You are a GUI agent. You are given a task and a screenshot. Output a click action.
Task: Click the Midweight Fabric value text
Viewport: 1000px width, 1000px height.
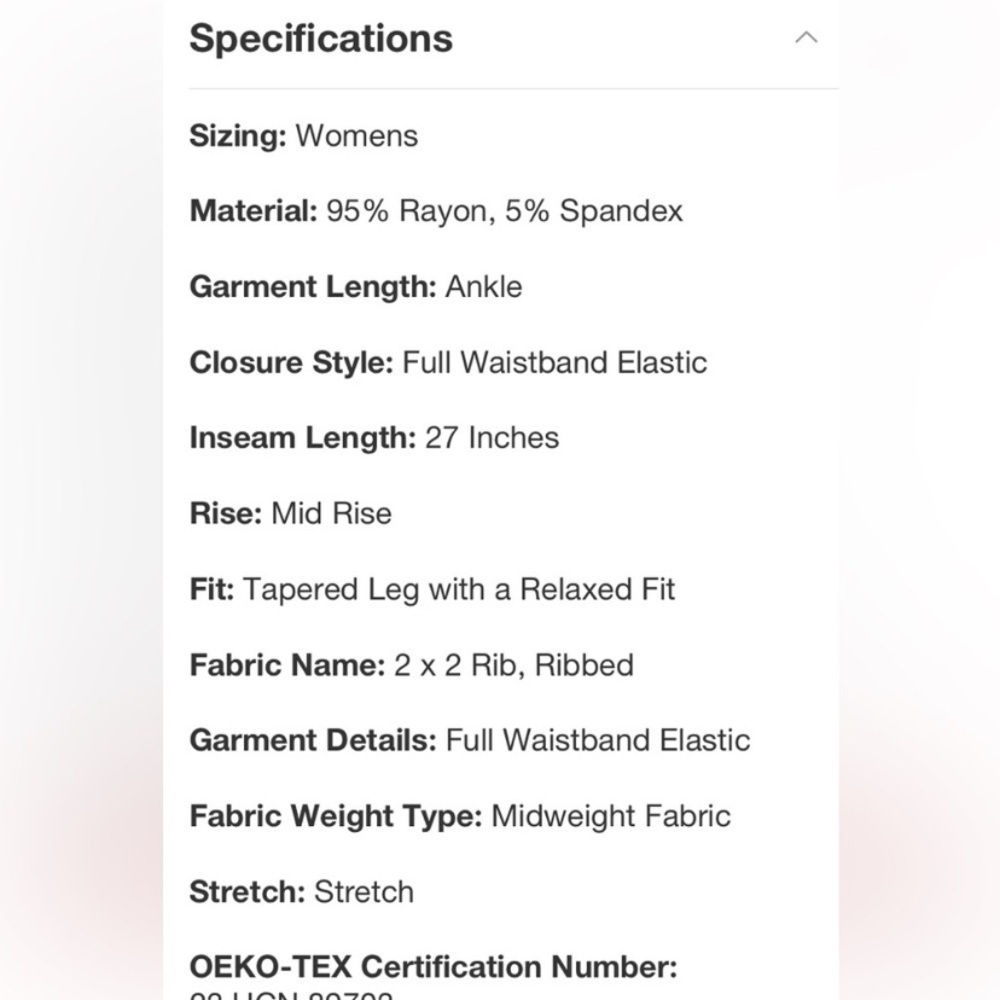tap(611, 816)
